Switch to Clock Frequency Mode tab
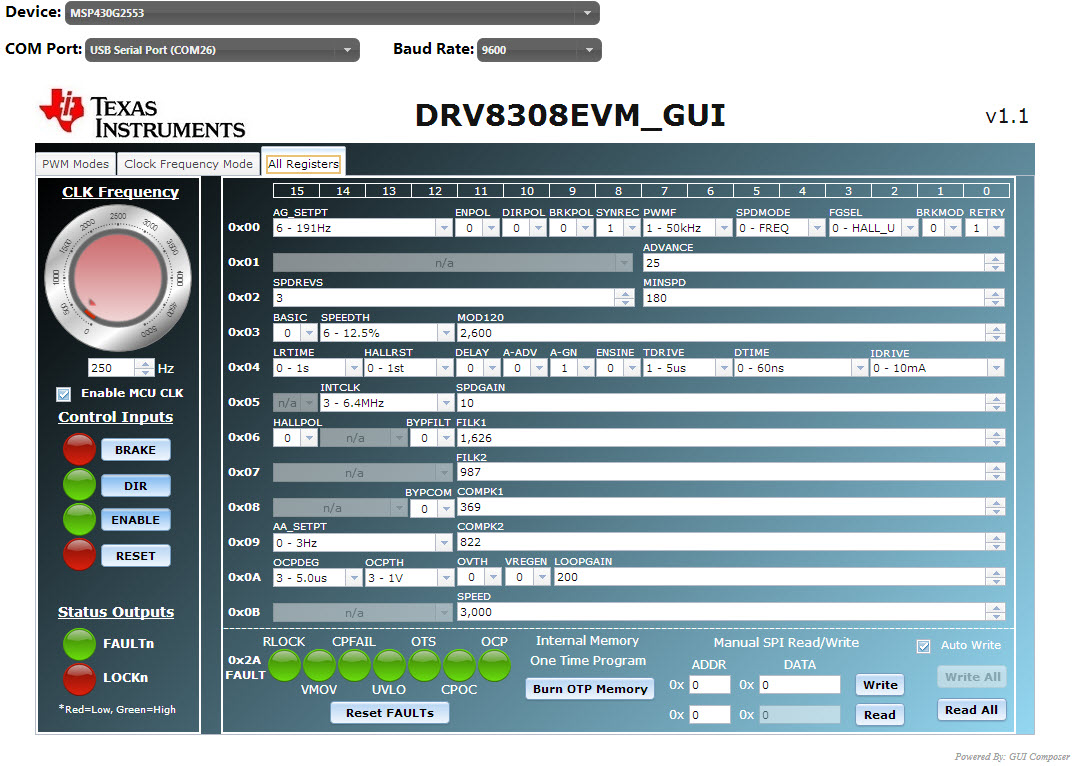This screenshot has height=766, width=1078. tap(188, 164)
